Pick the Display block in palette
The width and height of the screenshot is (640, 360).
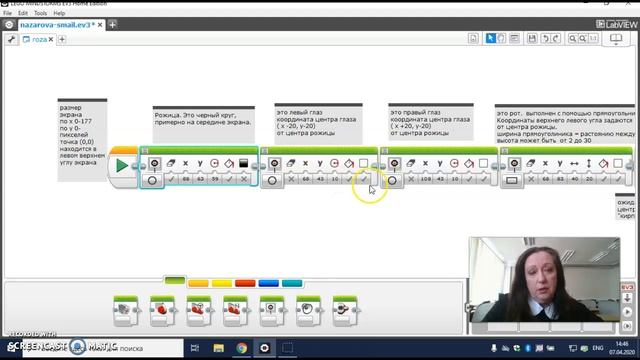click(272, 311)
